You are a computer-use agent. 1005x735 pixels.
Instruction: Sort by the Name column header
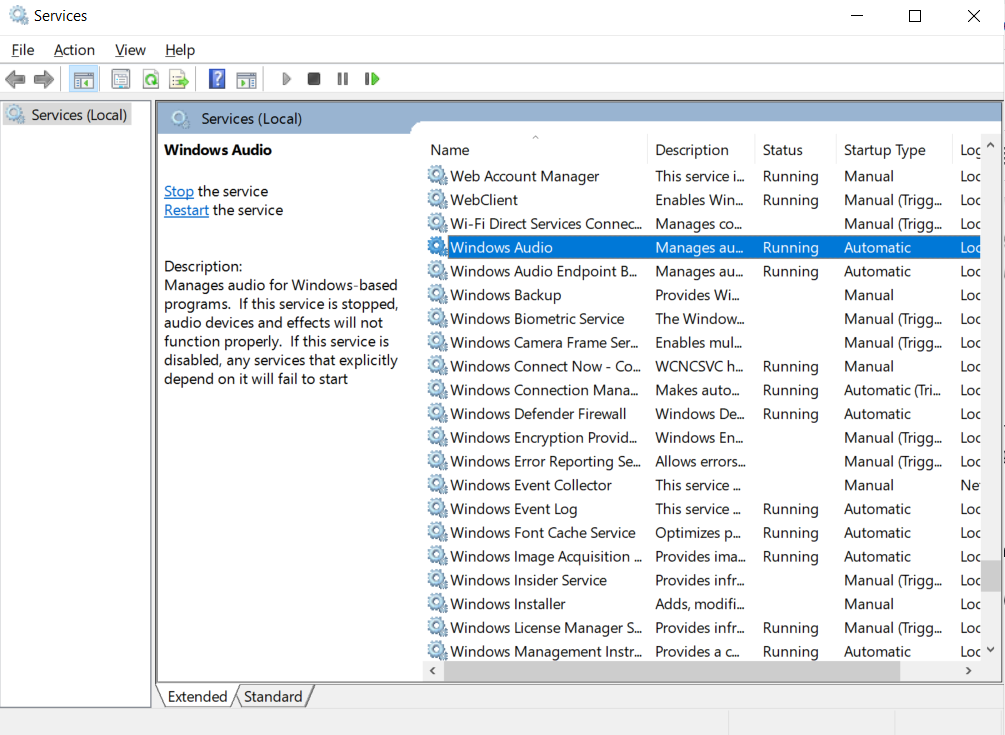coord(535,150)
